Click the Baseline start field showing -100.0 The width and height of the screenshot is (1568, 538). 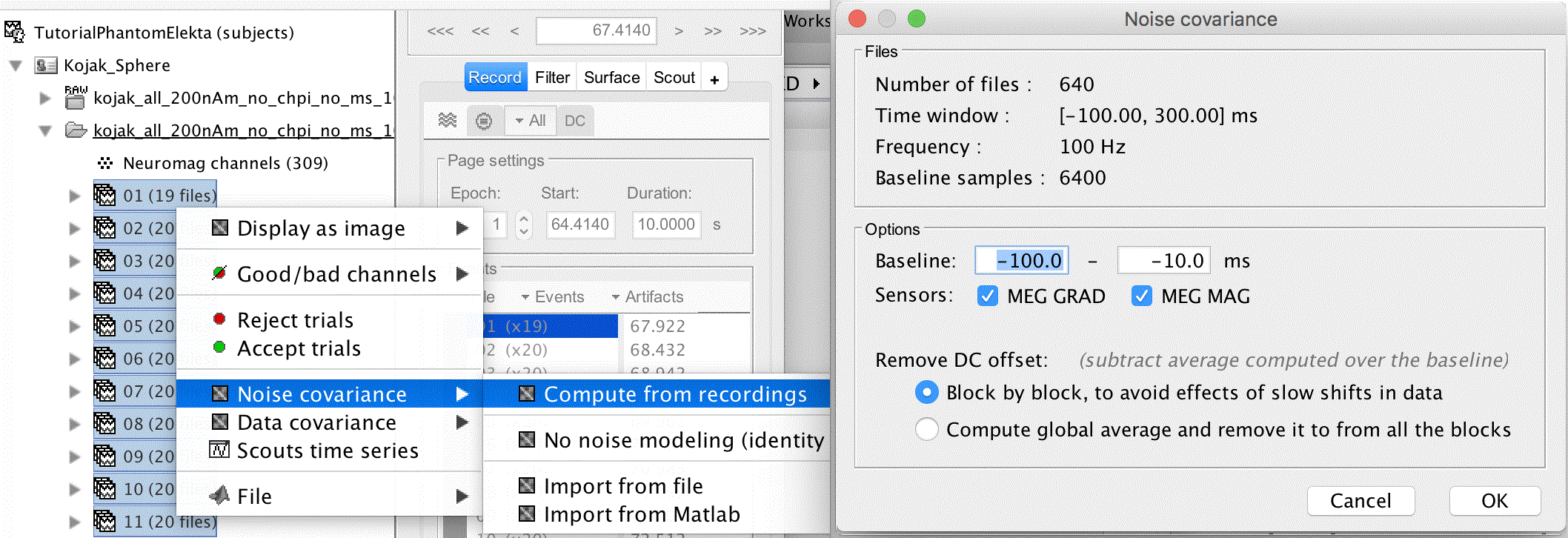pyautogui.click(x=1021, y=261)
